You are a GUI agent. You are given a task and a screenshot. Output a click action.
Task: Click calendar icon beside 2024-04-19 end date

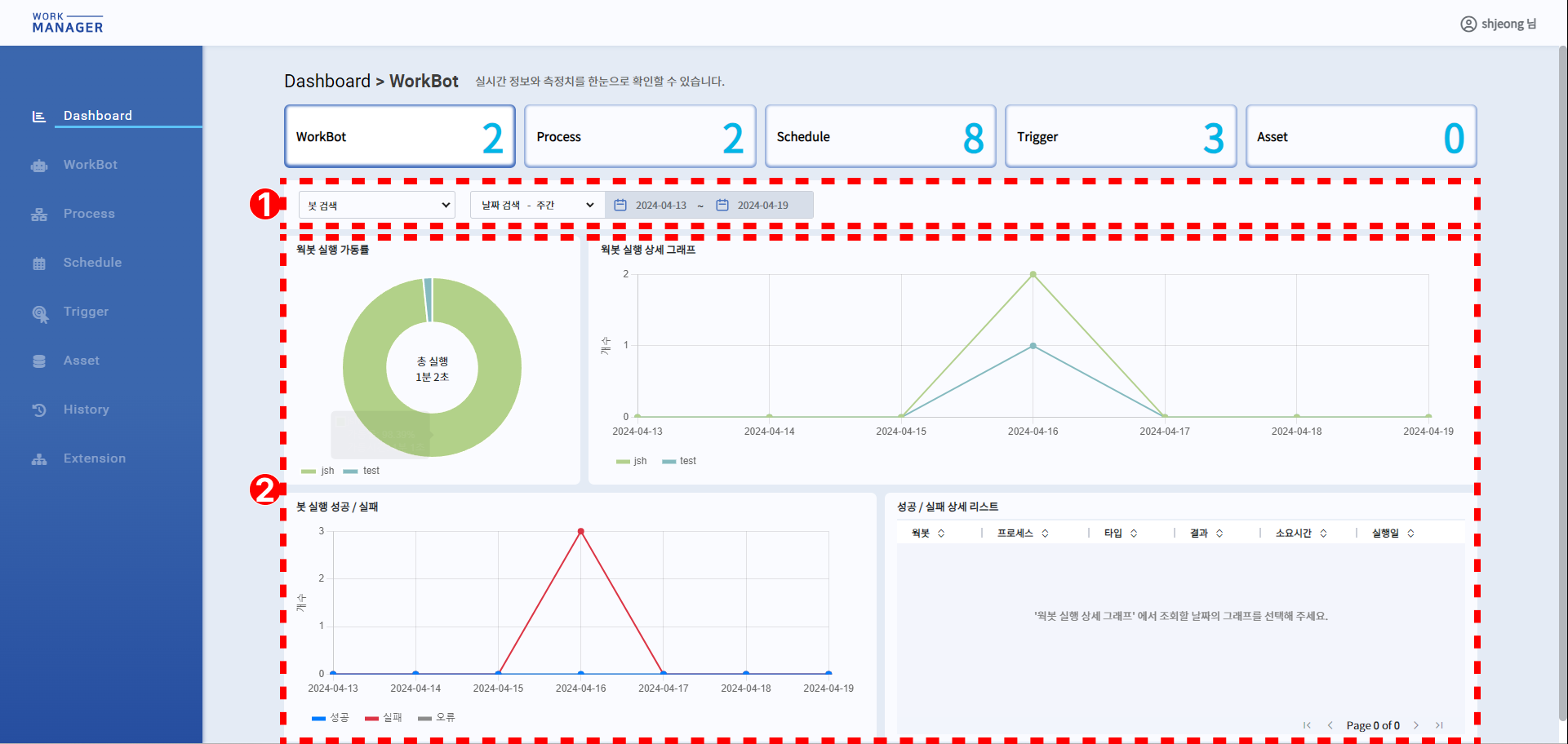tap(722, 205)
